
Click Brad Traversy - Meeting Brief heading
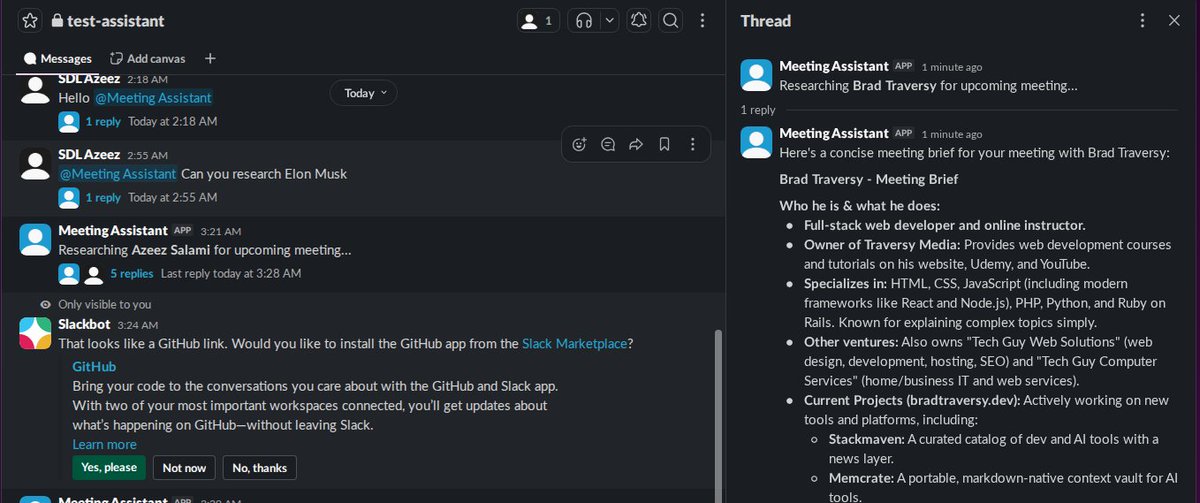869,179
